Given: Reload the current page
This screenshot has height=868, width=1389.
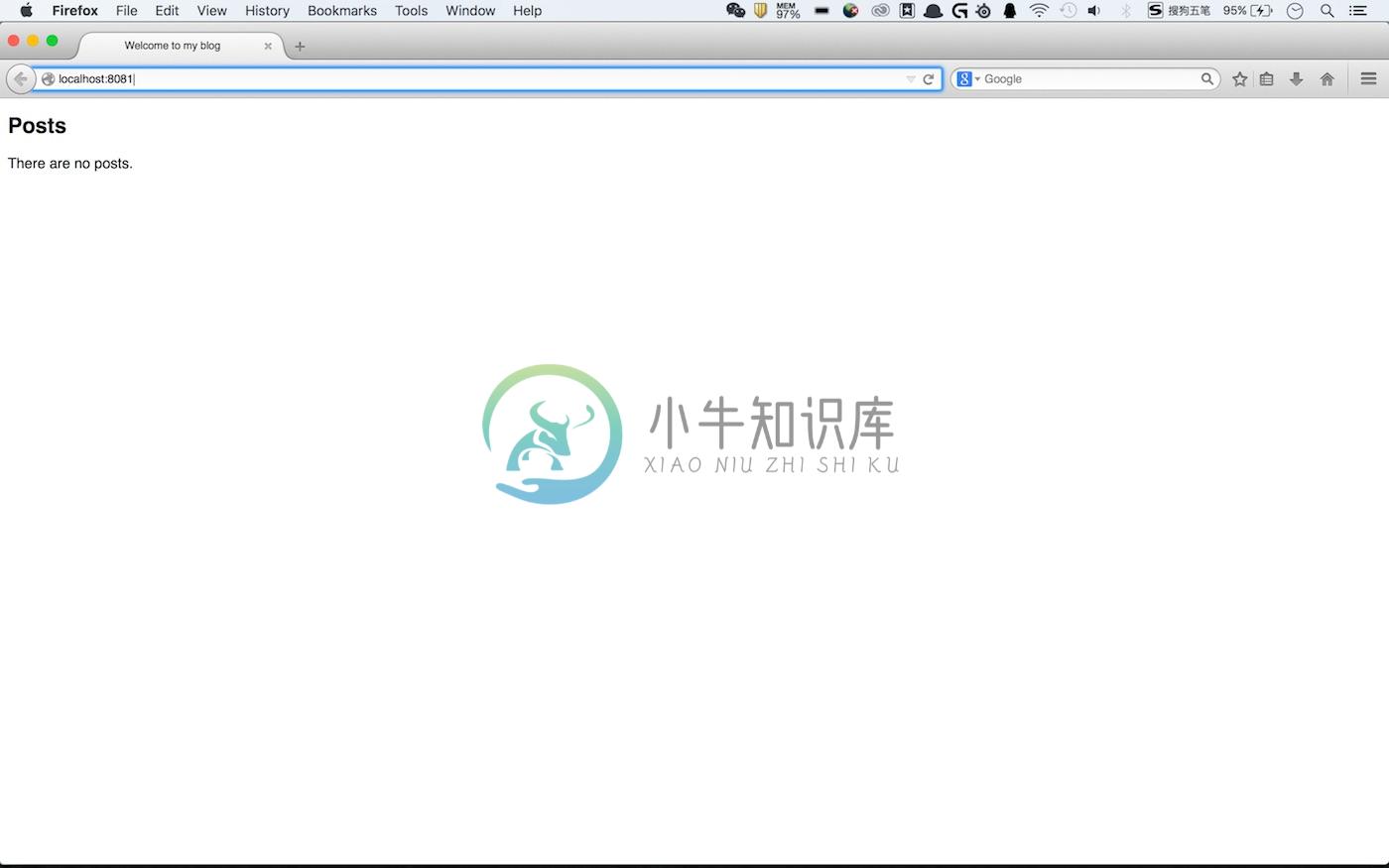Looking at the screenshot, I should (929, 79).
